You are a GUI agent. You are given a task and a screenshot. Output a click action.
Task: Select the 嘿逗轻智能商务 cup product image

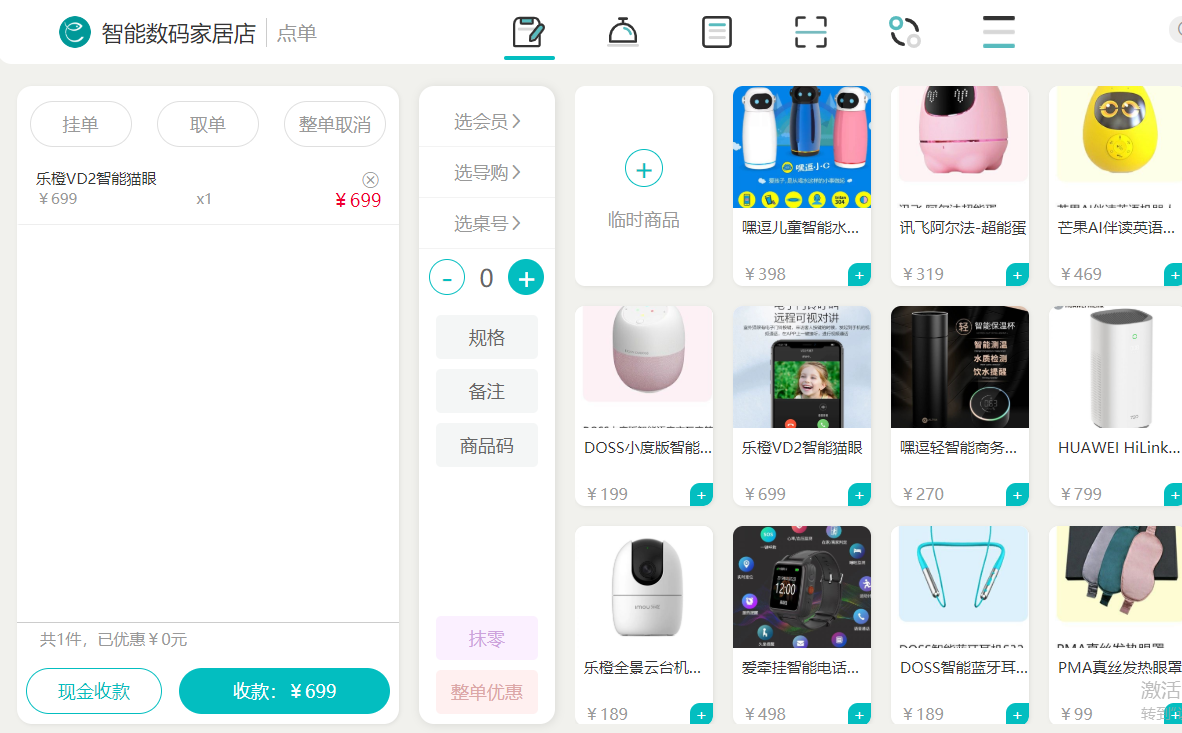960,367
